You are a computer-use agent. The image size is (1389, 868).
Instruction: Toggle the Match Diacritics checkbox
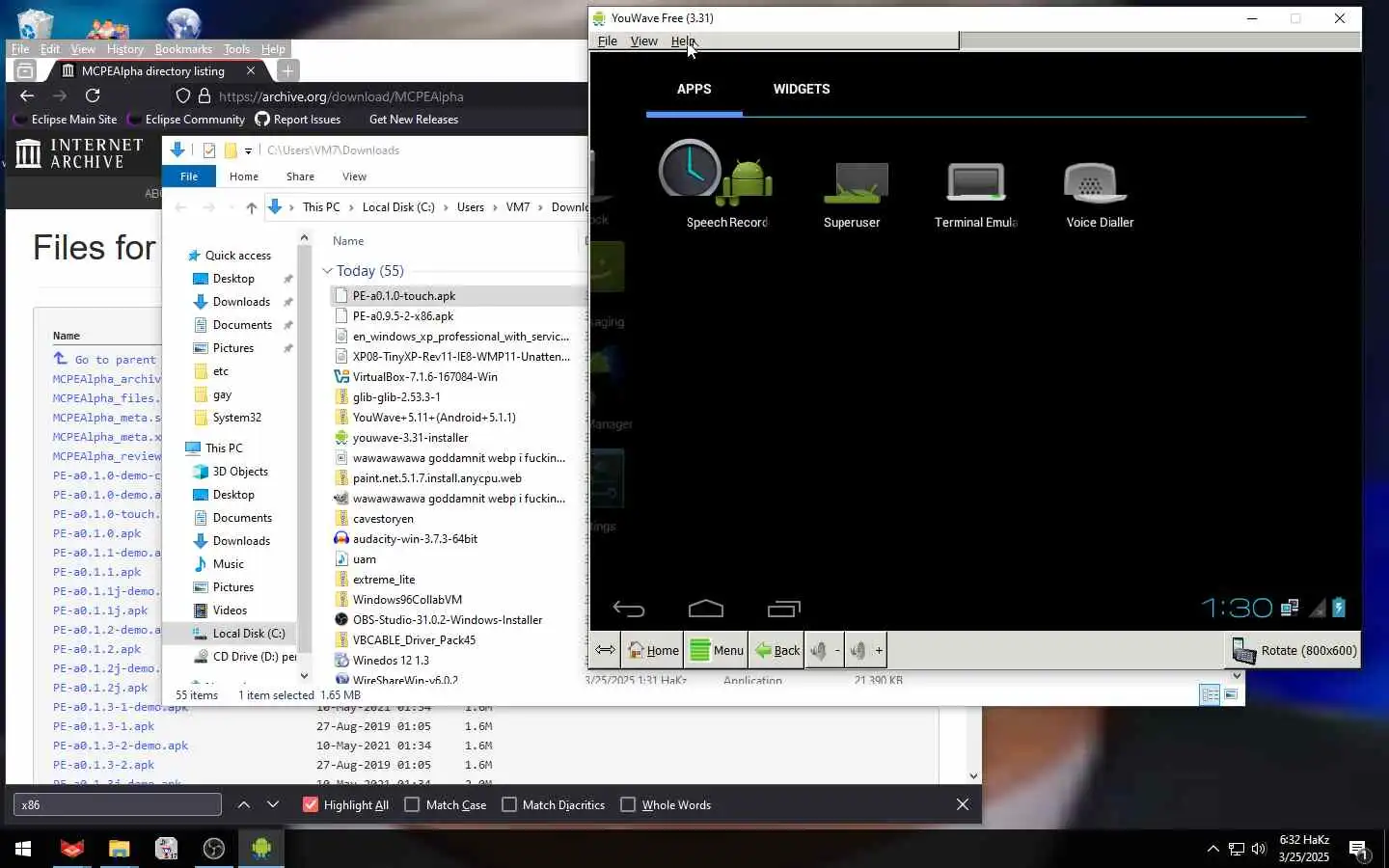click(509, 804)
